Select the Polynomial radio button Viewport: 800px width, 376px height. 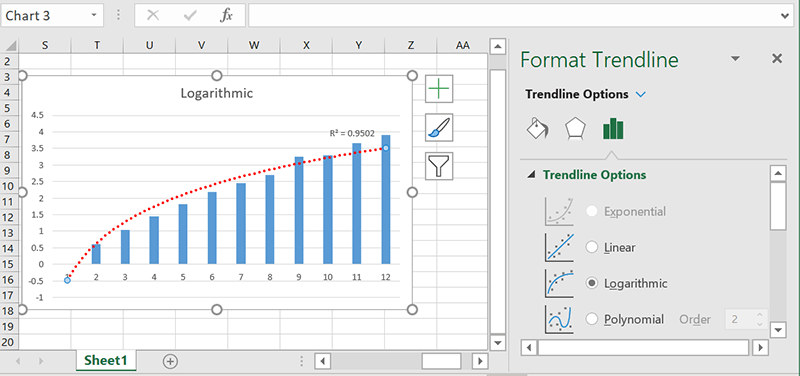(x=592, y=319)
